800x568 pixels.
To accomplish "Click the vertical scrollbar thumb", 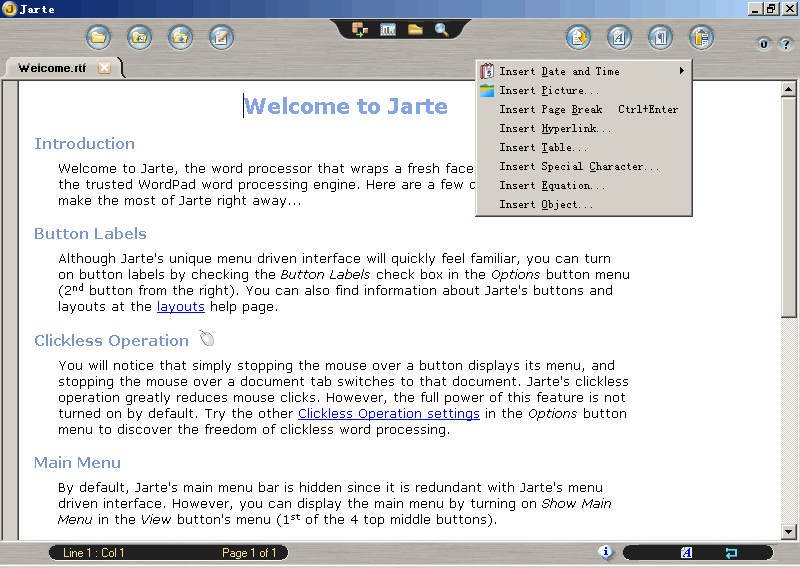I will pyautogui.click(x=788, y=207).
